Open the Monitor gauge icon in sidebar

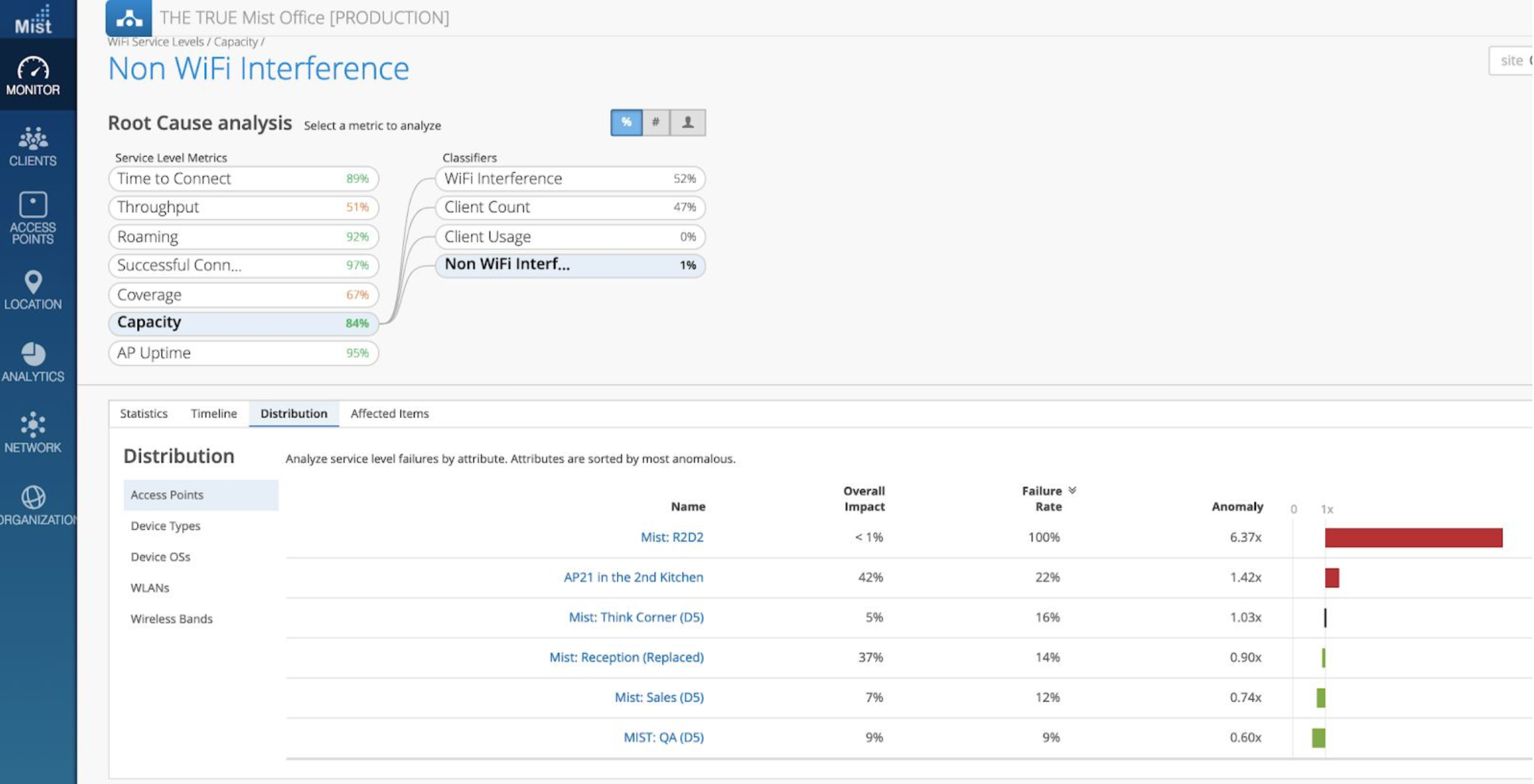coord(33,68)
